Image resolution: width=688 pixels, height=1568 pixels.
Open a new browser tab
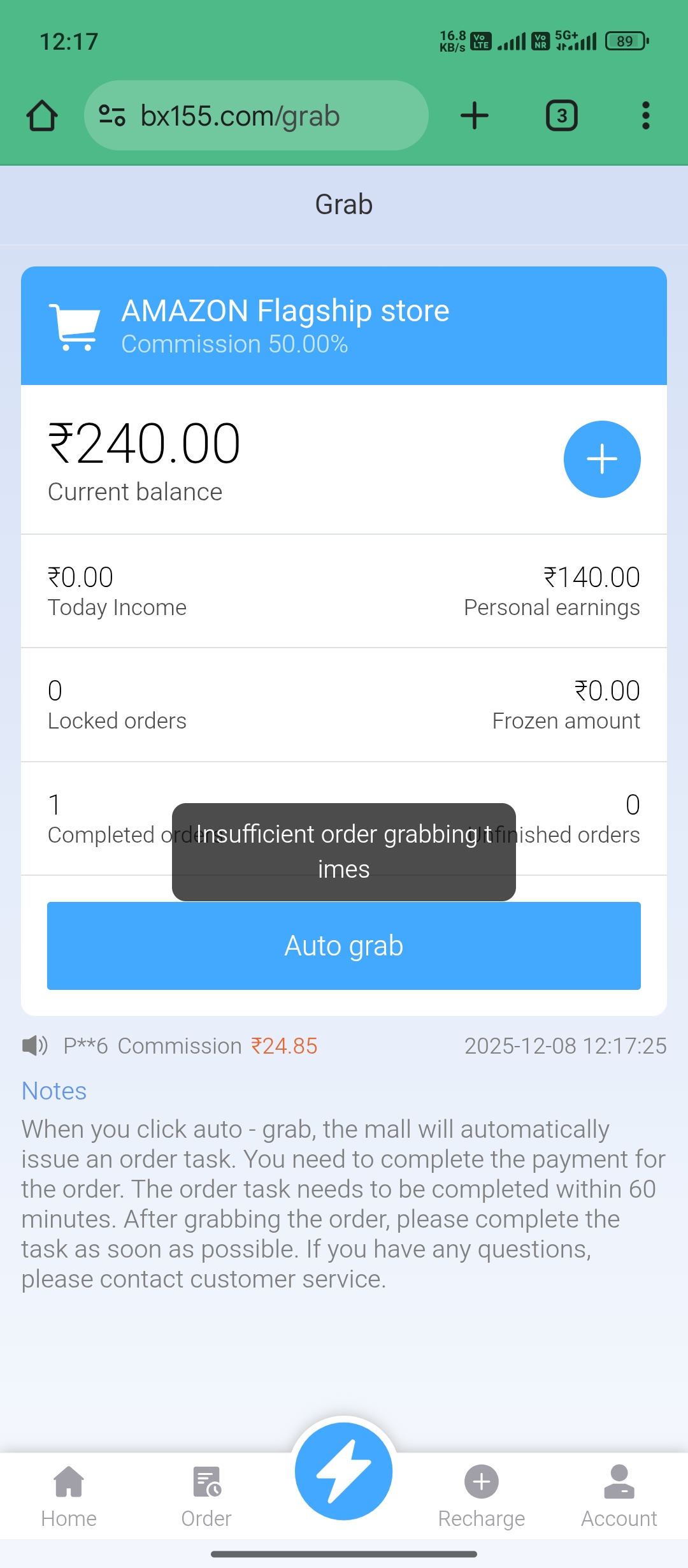[x=474, y=116]
